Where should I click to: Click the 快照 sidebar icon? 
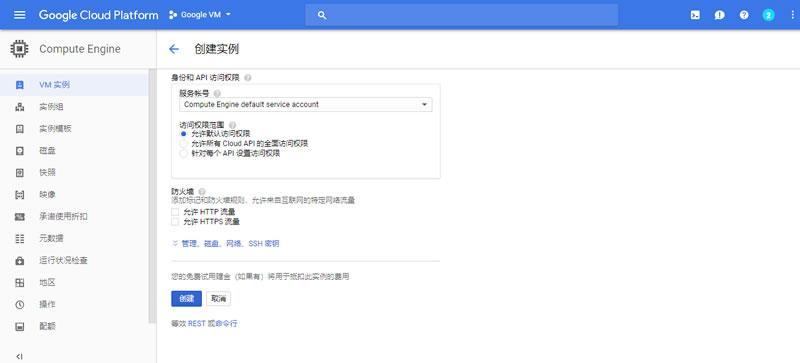(x=19, y=173)
